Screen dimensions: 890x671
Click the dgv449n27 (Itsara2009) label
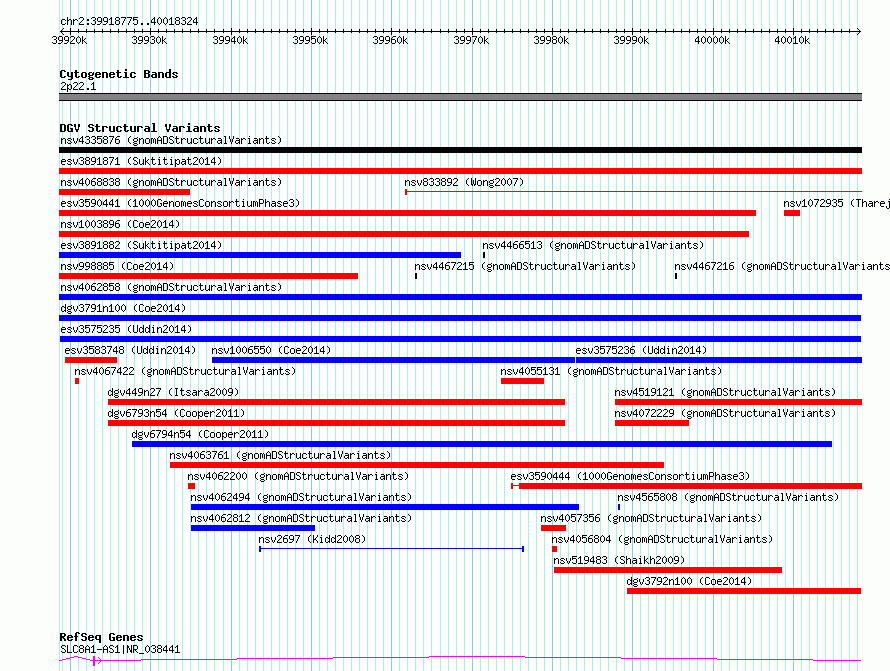click(x=173, y=392)
